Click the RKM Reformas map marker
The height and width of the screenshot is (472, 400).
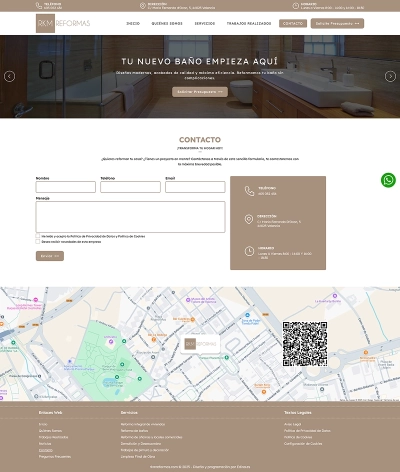(200, 344)
